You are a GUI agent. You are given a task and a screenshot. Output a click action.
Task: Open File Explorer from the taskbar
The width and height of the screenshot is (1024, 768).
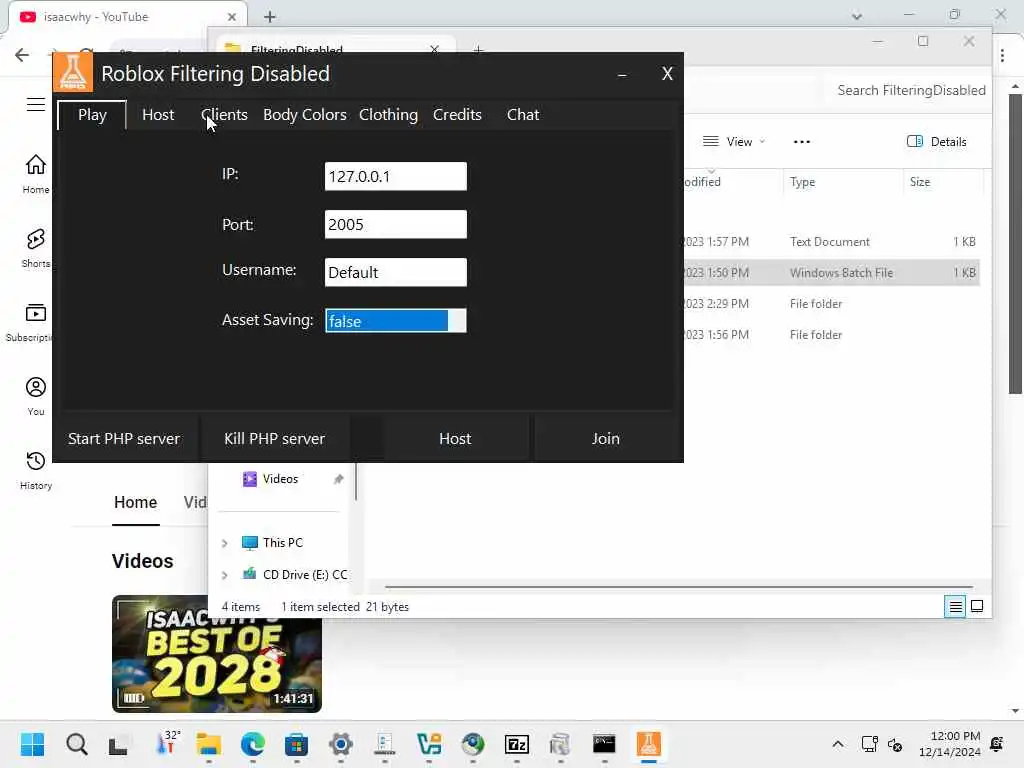pyautogui.click(x=208, y=744)
